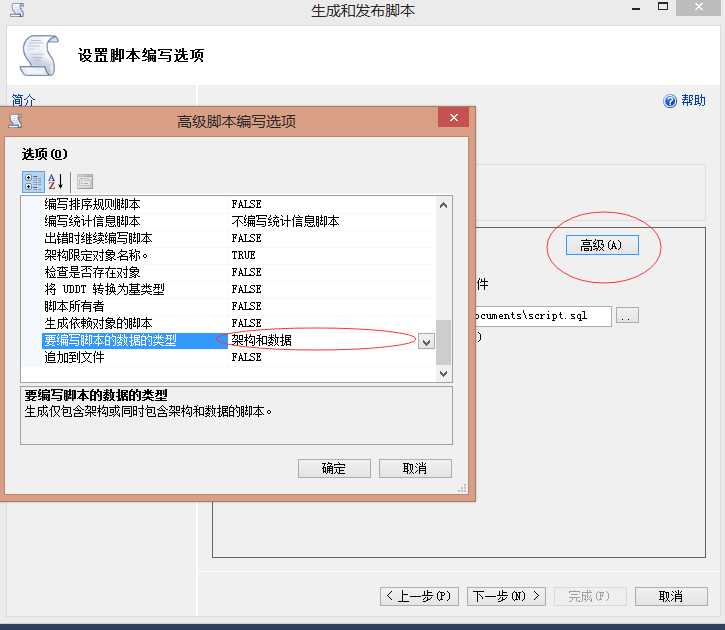Proceed with 下一步(N) button
Image resolution: width=725 pixels, height=630 pixels.
coord(506,596)
